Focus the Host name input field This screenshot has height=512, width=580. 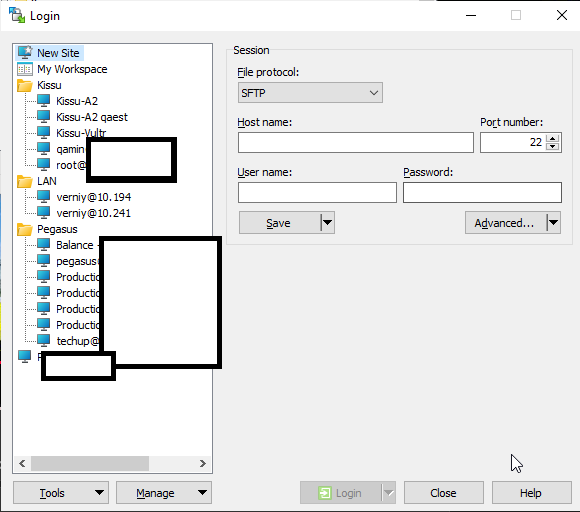point(356,142)
